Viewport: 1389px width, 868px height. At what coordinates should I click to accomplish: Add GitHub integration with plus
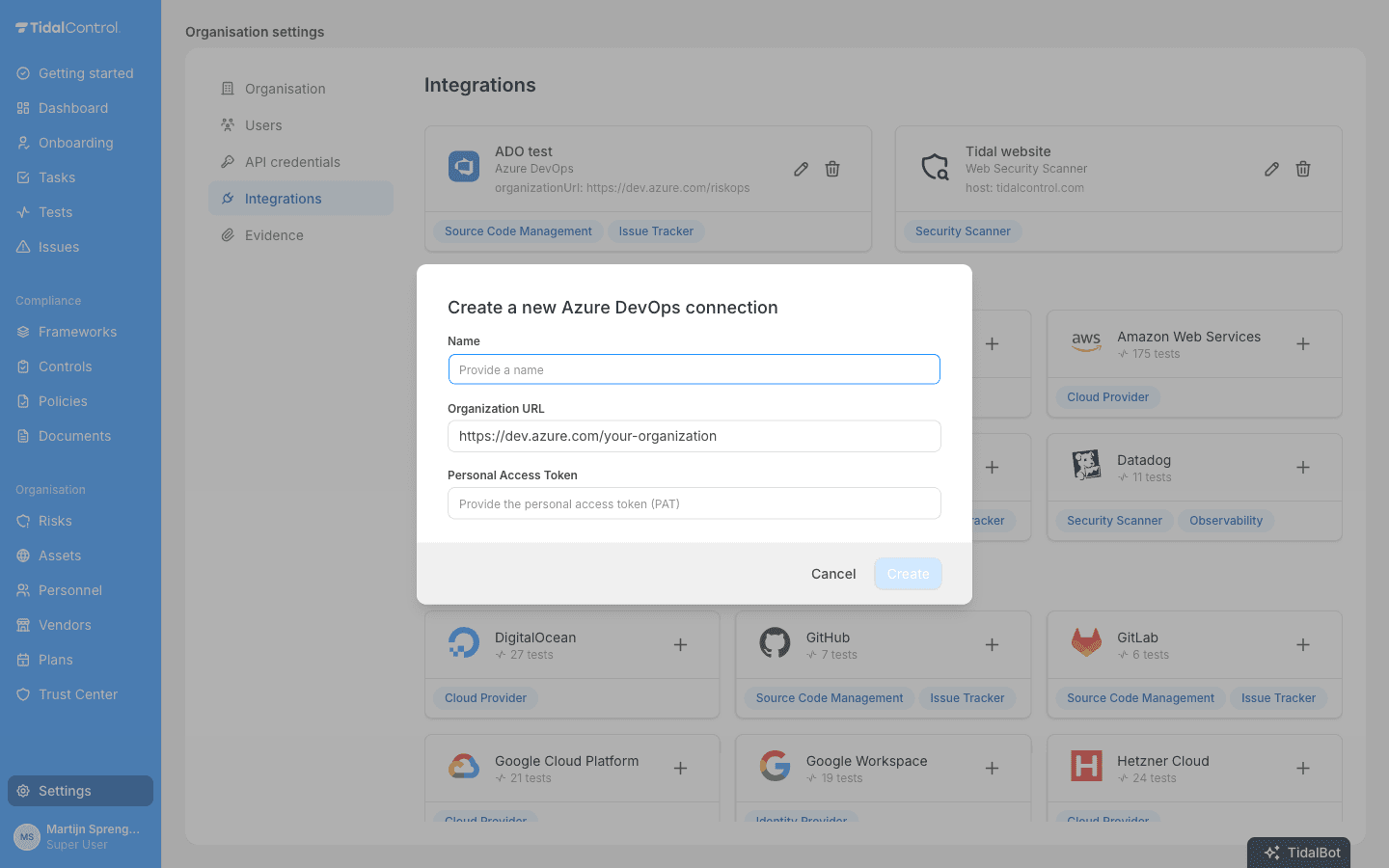(992, 645)
